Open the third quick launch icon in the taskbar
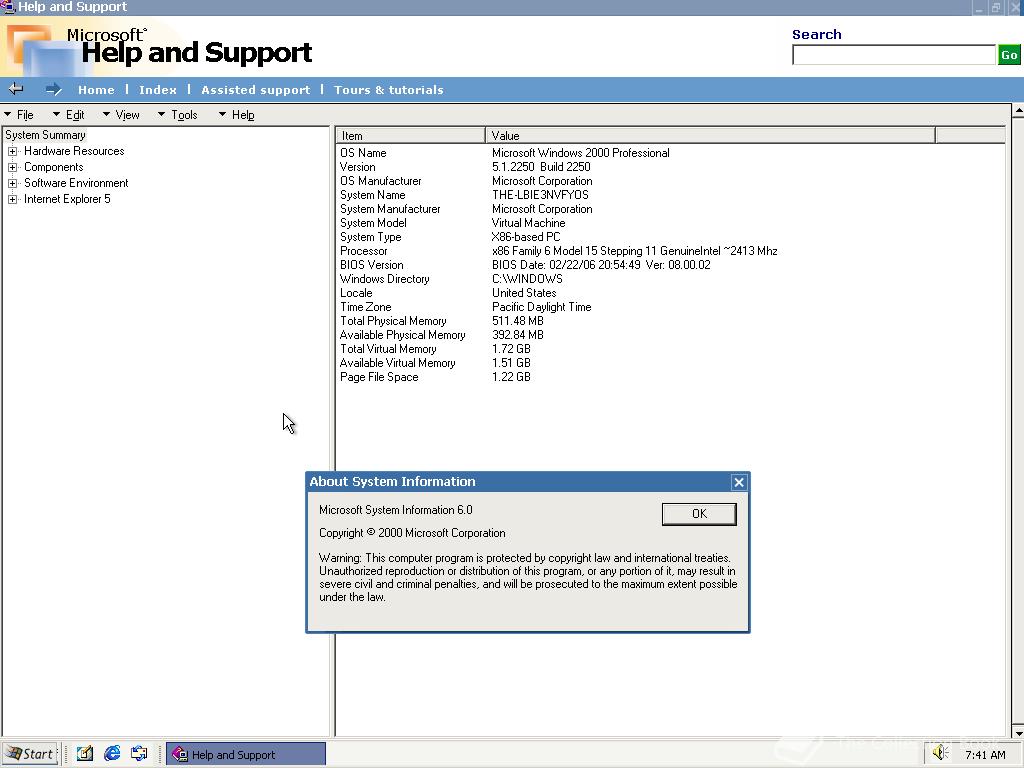 (x=139, y=754)
